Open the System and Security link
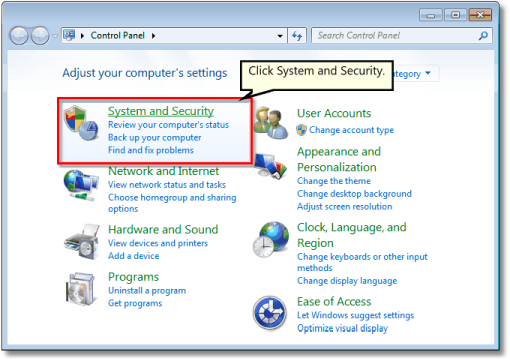 point(161,111)
